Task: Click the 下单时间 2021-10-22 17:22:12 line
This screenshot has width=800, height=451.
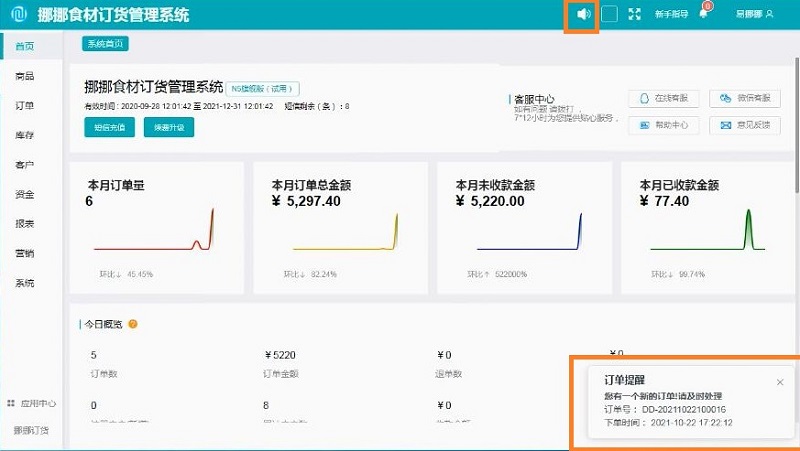Action: coord(668,423)
